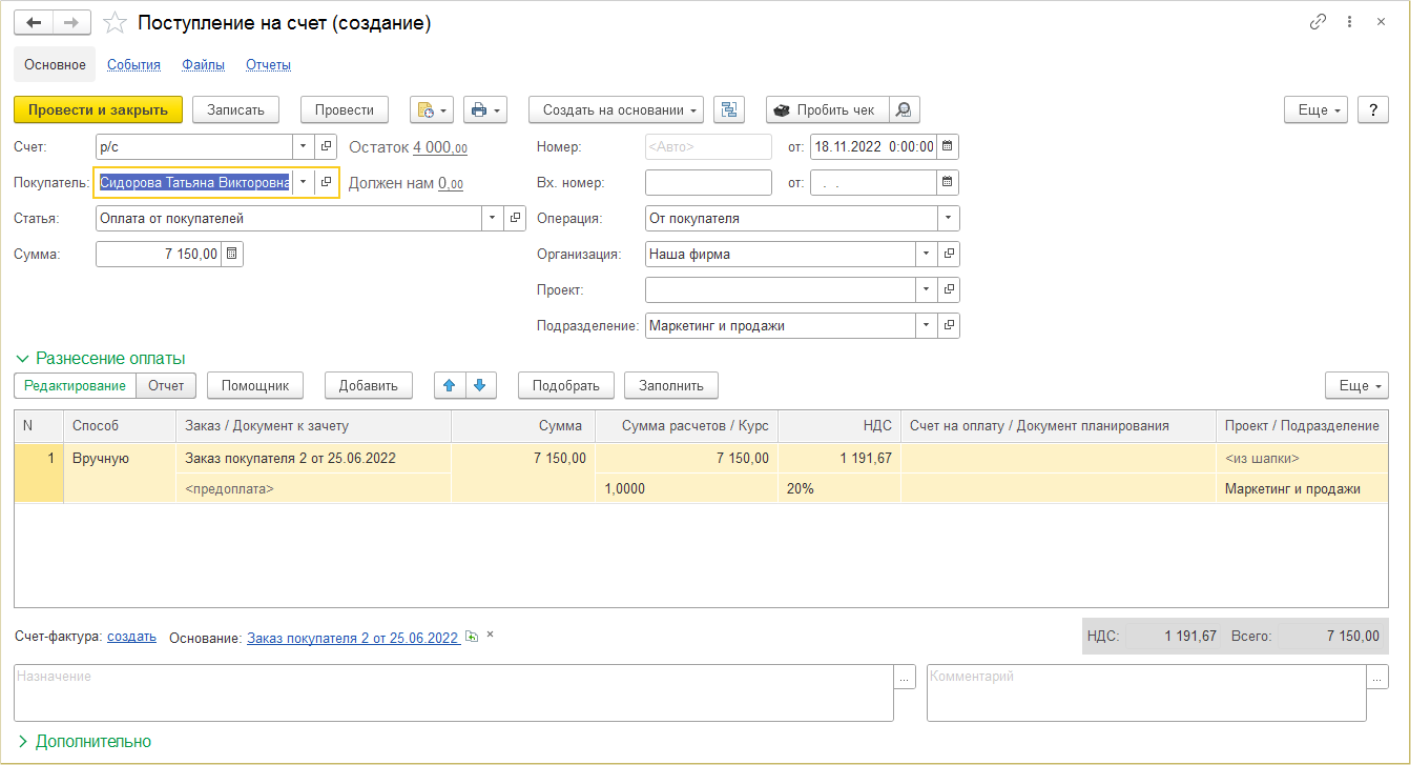Click into the Комментарий text field
The height and width of the screenshot is (765, 1411).
[1146, 693]
